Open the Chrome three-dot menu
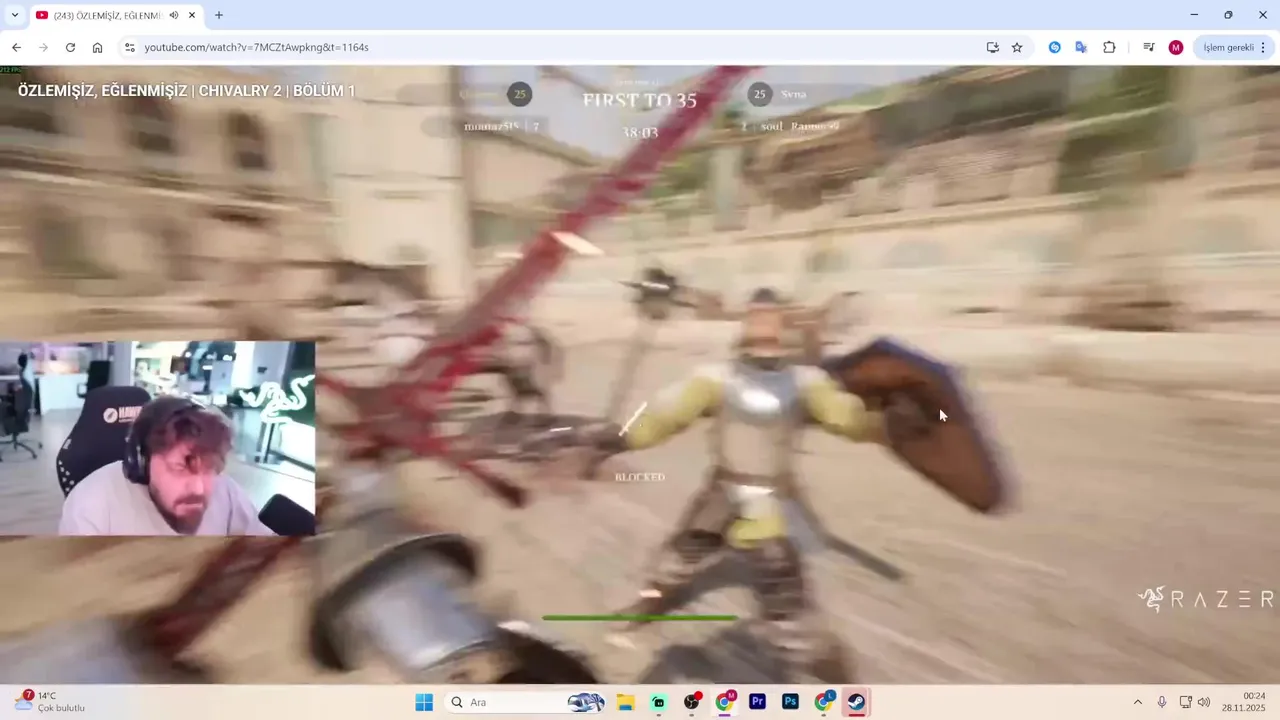This screenshot has width=1280, height=720. tap(1264, 47)
